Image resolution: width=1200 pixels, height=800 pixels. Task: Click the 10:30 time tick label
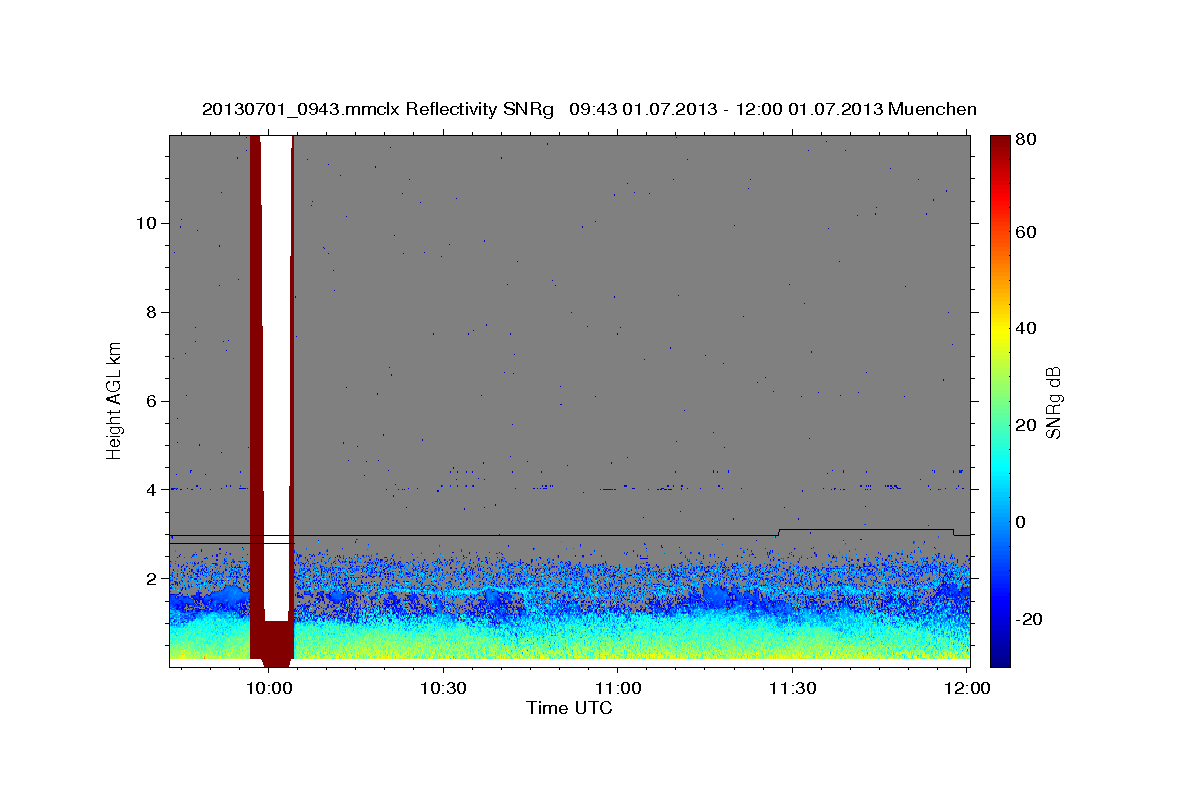[443, 689]
